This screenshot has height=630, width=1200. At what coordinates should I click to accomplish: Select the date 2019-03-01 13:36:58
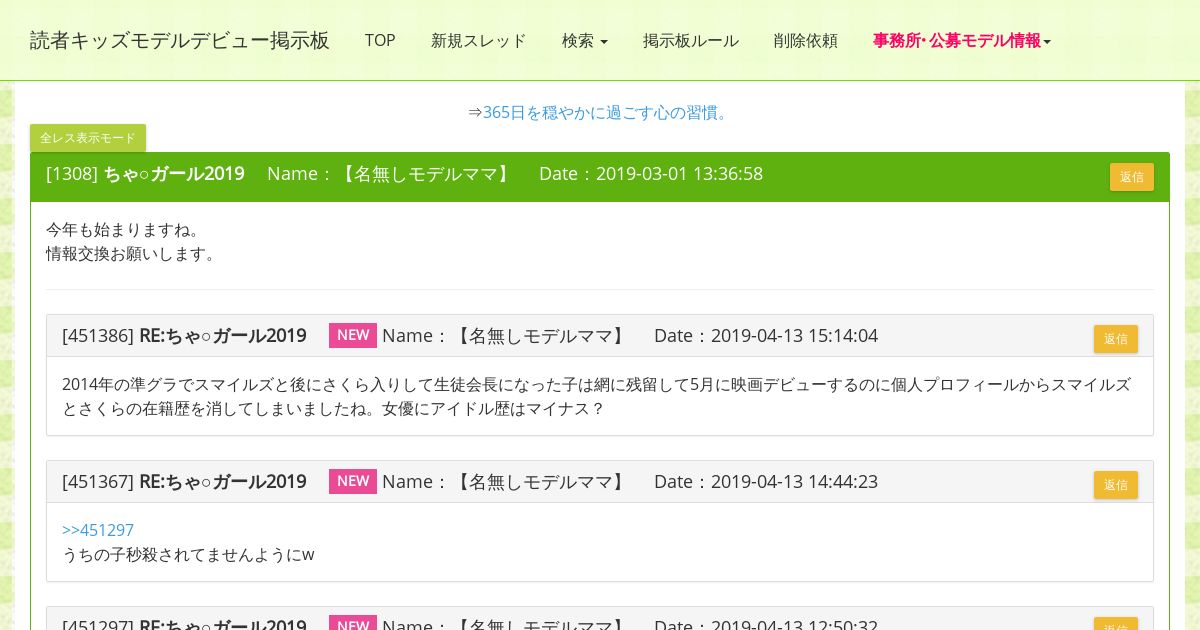(x=679, y=174)
